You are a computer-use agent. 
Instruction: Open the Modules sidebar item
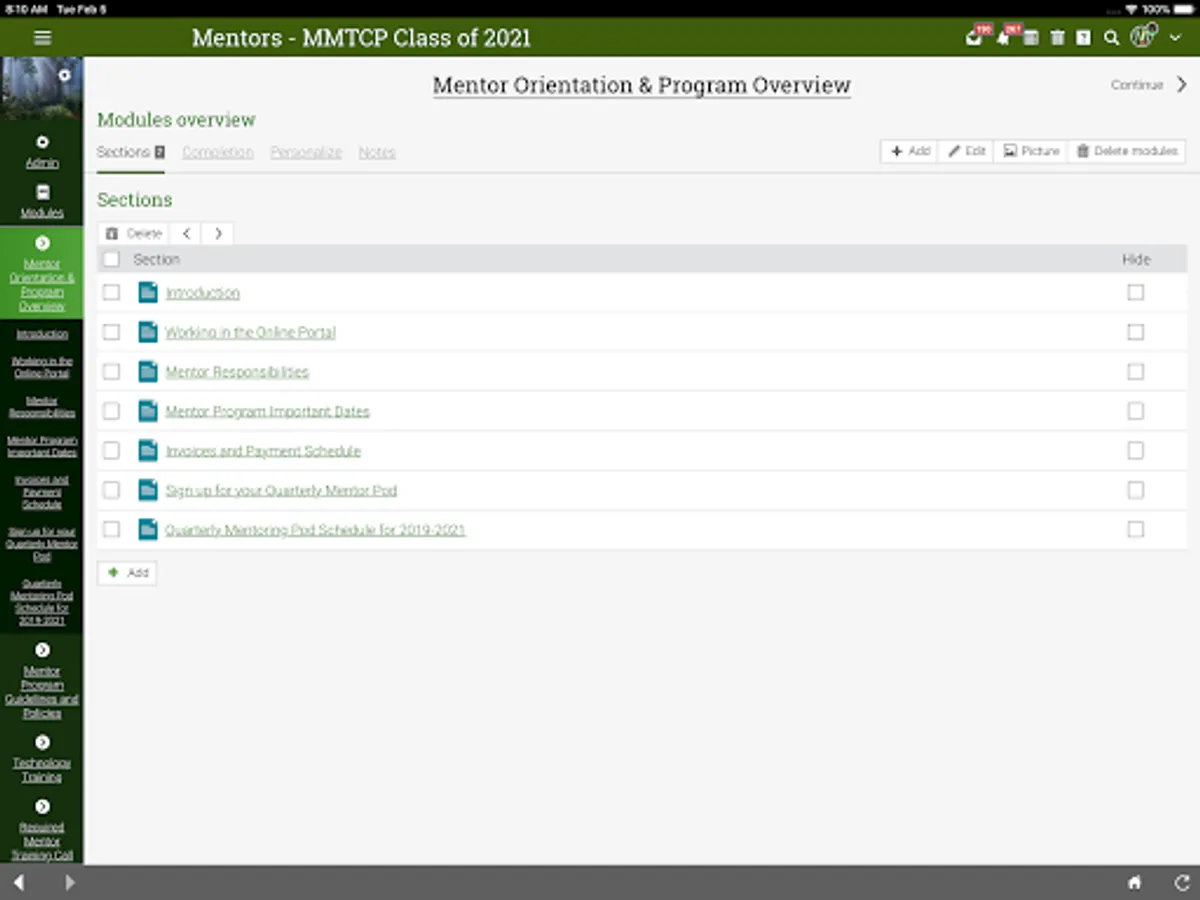(42, 202)
